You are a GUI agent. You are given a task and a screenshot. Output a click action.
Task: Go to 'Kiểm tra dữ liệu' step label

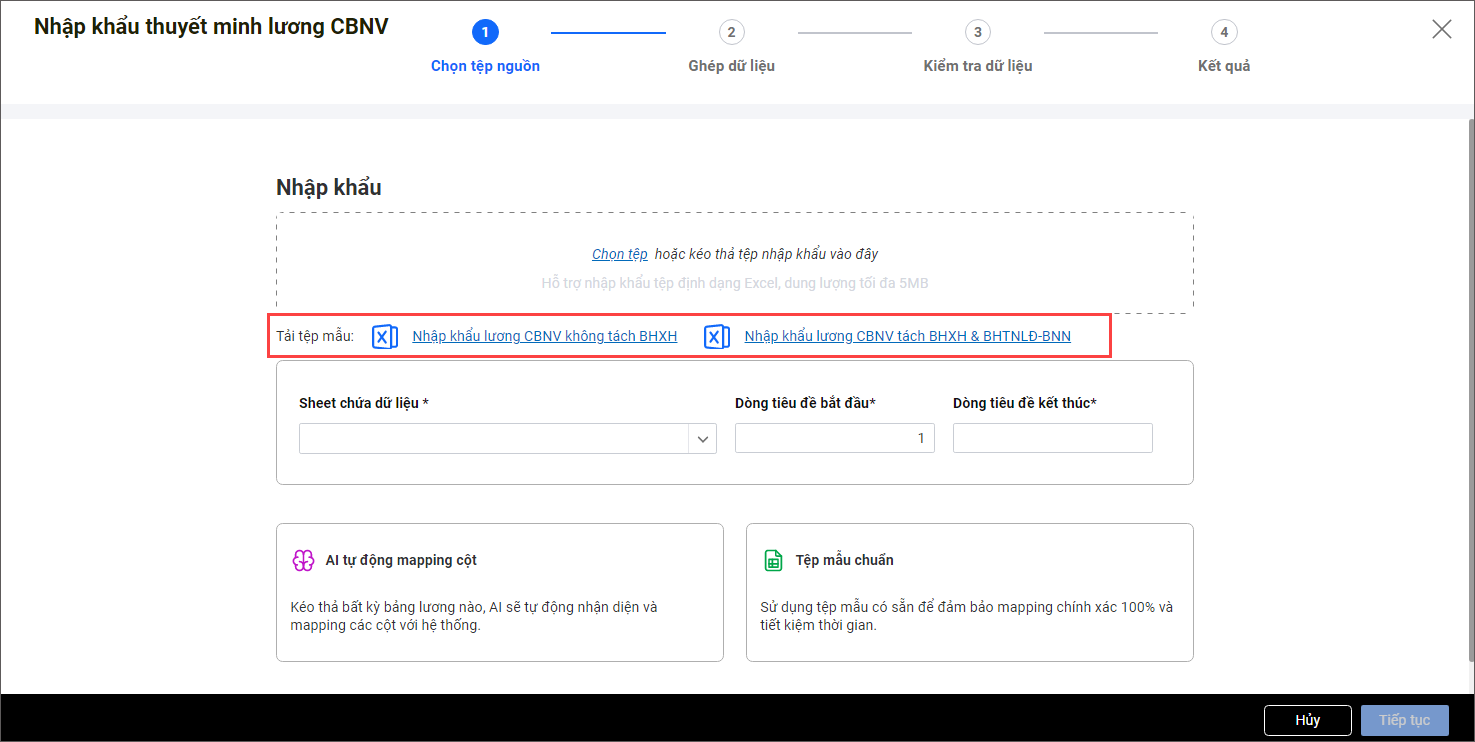[977, 66]
